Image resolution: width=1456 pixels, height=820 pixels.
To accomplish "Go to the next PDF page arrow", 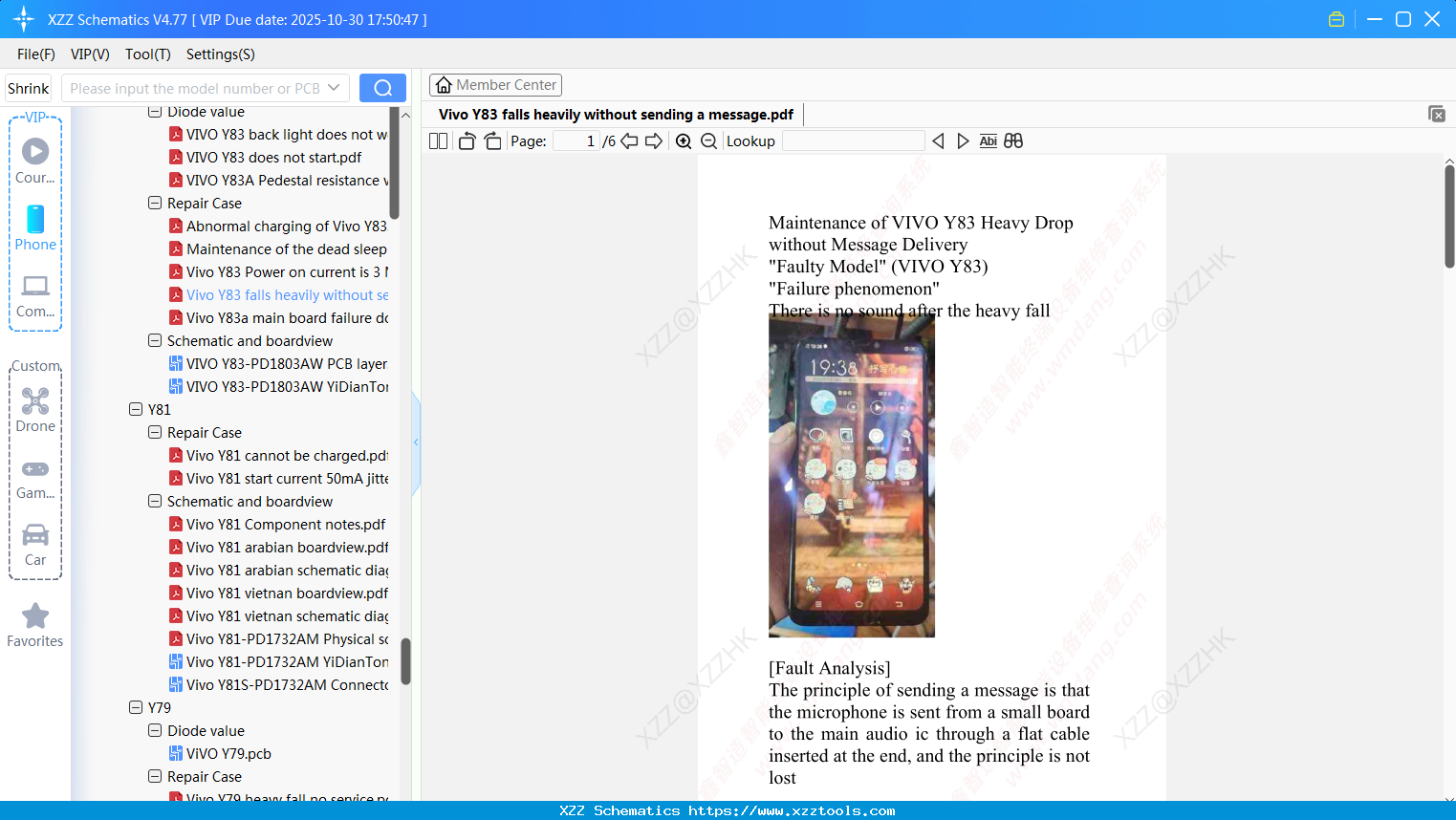I will (652, 140).
